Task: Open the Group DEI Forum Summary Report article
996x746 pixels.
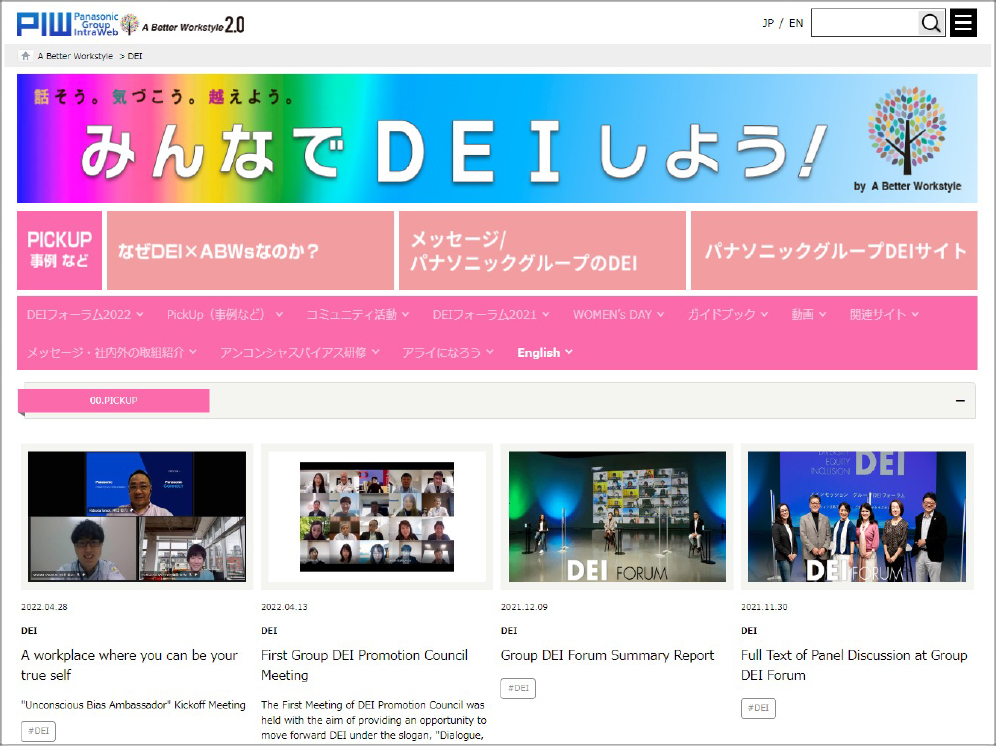Action: click(607, 655)
